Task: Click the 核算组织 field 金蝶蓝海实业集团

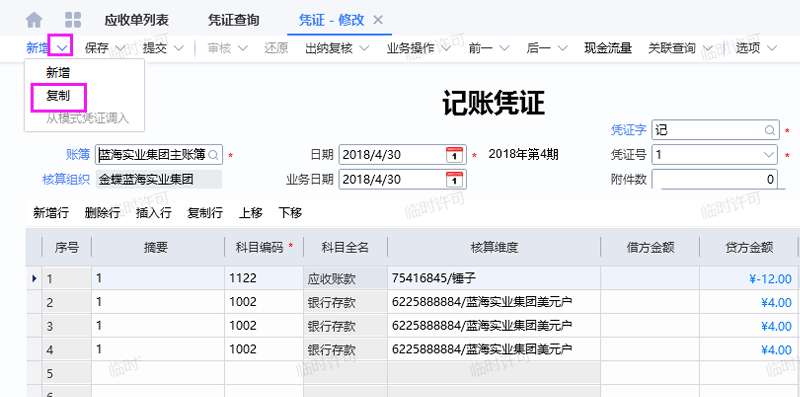Action: (159, 180)
